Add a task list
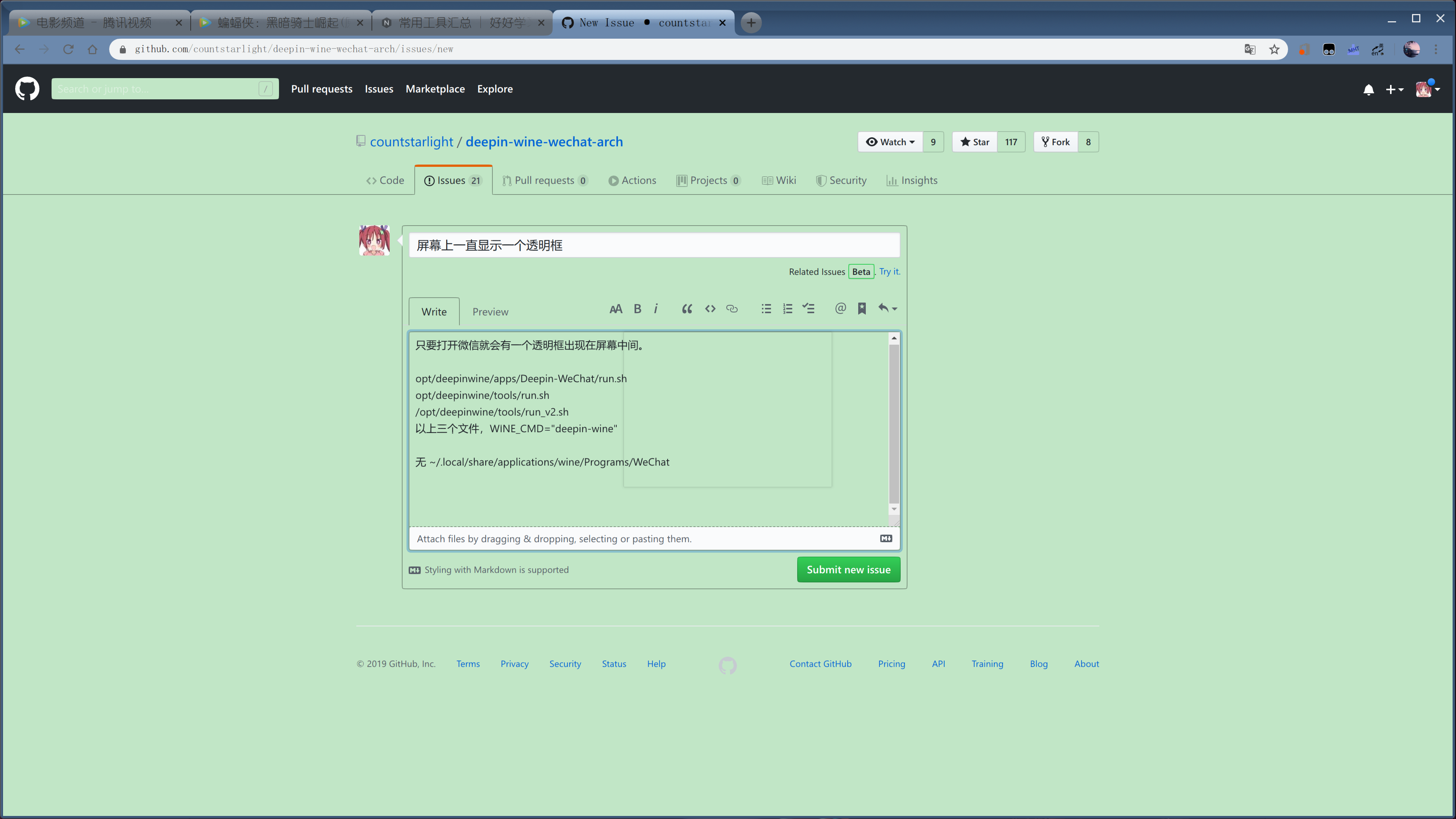The image size is (1456, 819). (808, 309)
